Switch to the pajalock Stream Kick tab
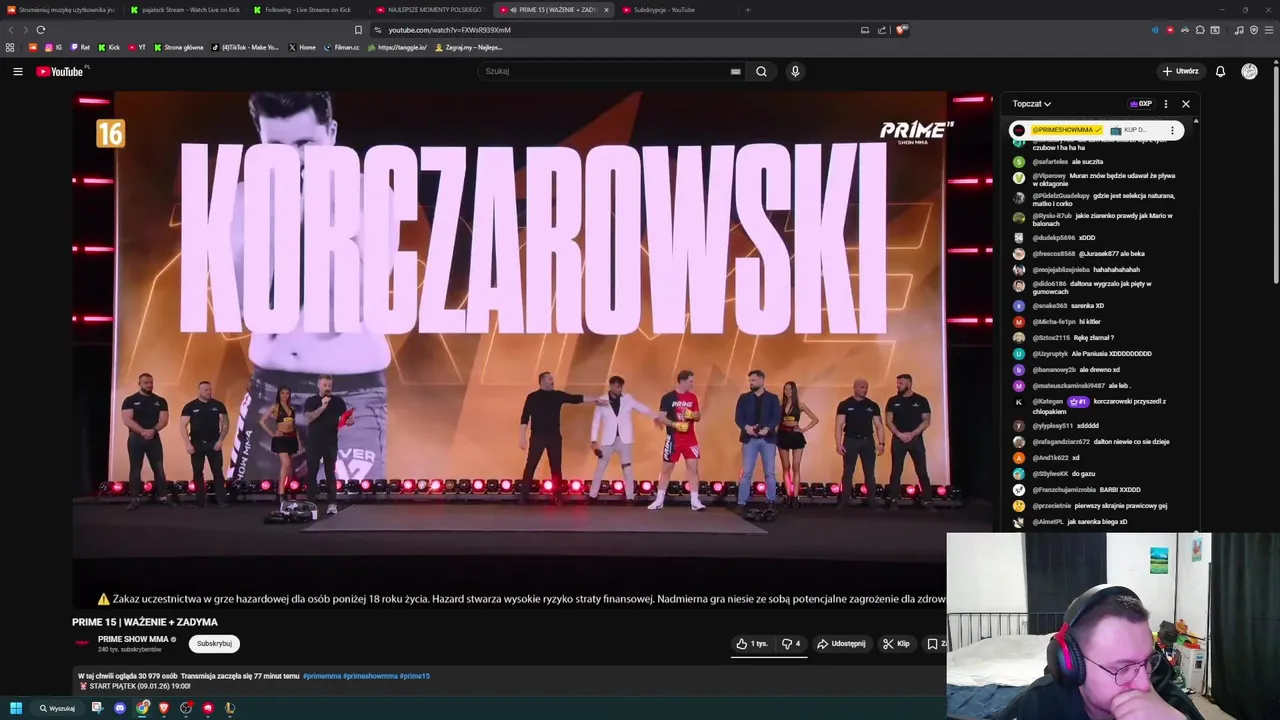 pyautogui.click(x=184, y=10)
